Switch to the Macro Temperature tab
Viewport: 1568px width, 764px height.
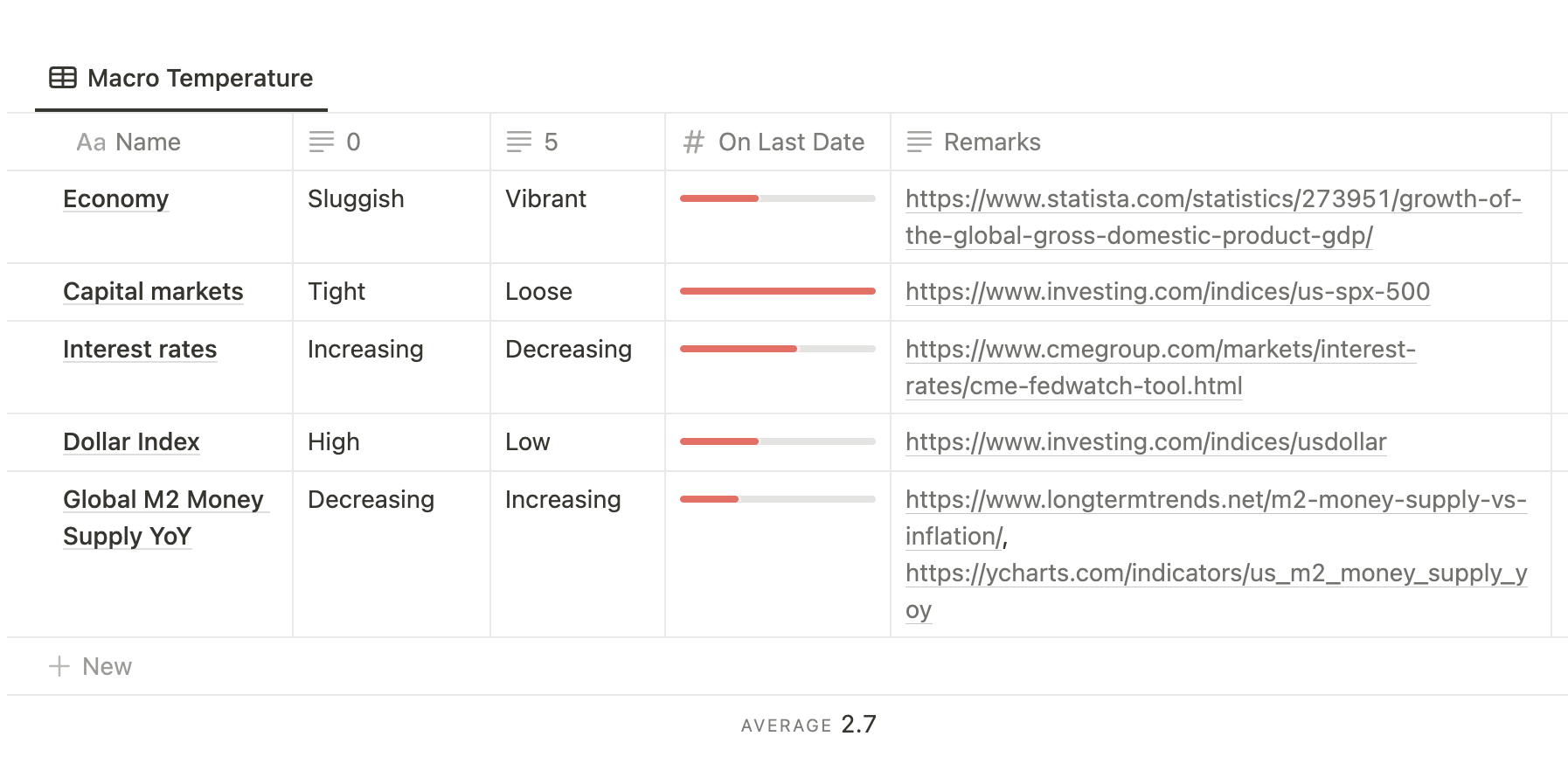200,78
